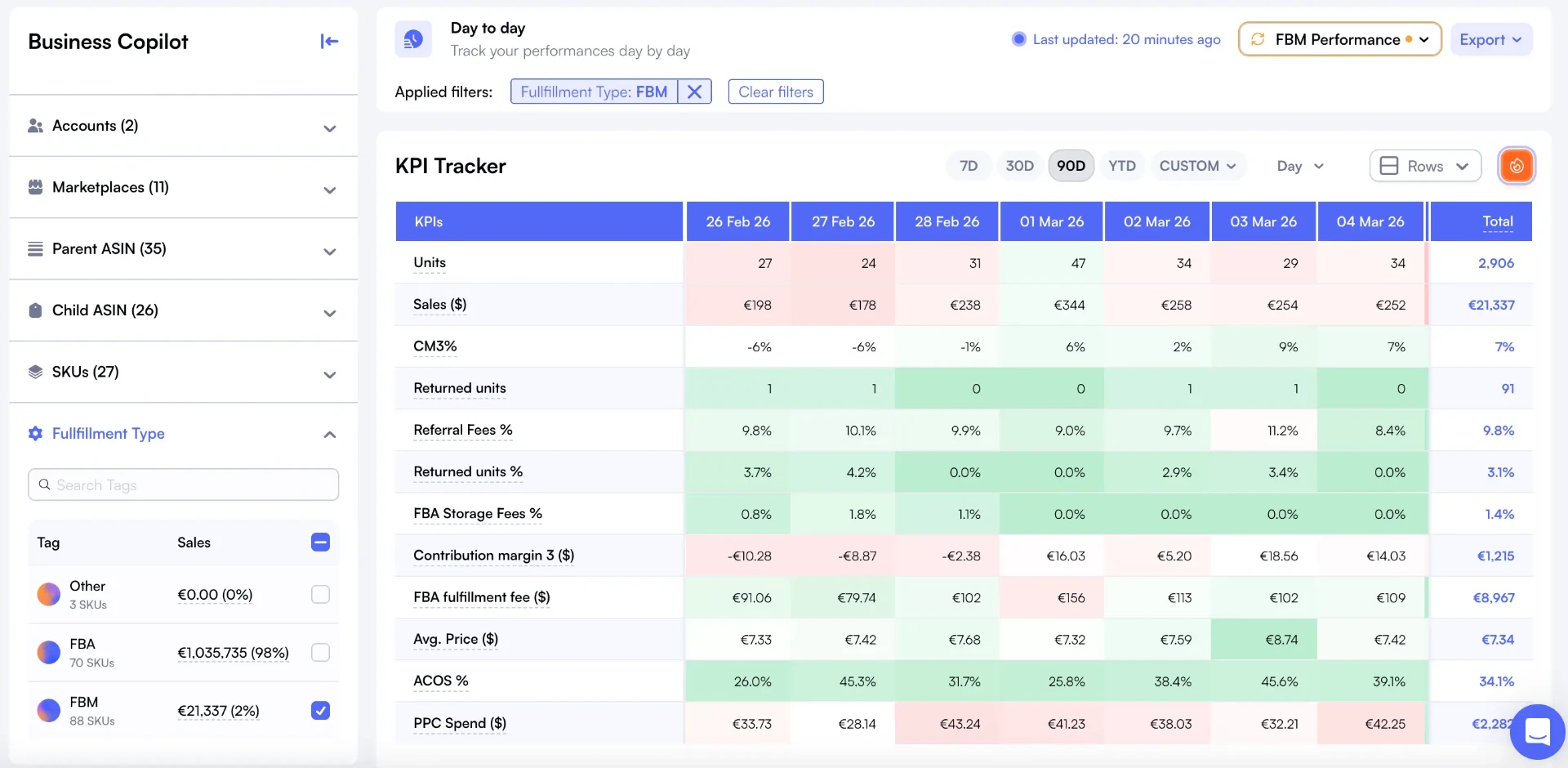Click the Sales column header in tags
The height and width of the screenshot is (768, 1568).
(x=194, y=543)
